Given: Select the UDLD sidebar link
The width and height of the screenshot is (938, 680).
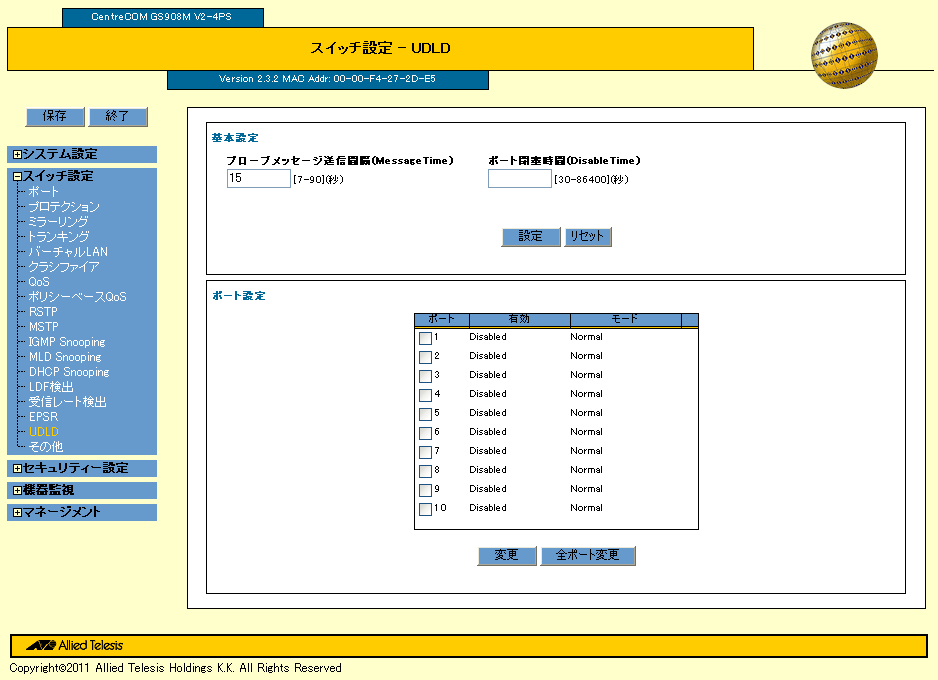Looking at the screenshot, I should pyautogui.click(x=44, y=432).
